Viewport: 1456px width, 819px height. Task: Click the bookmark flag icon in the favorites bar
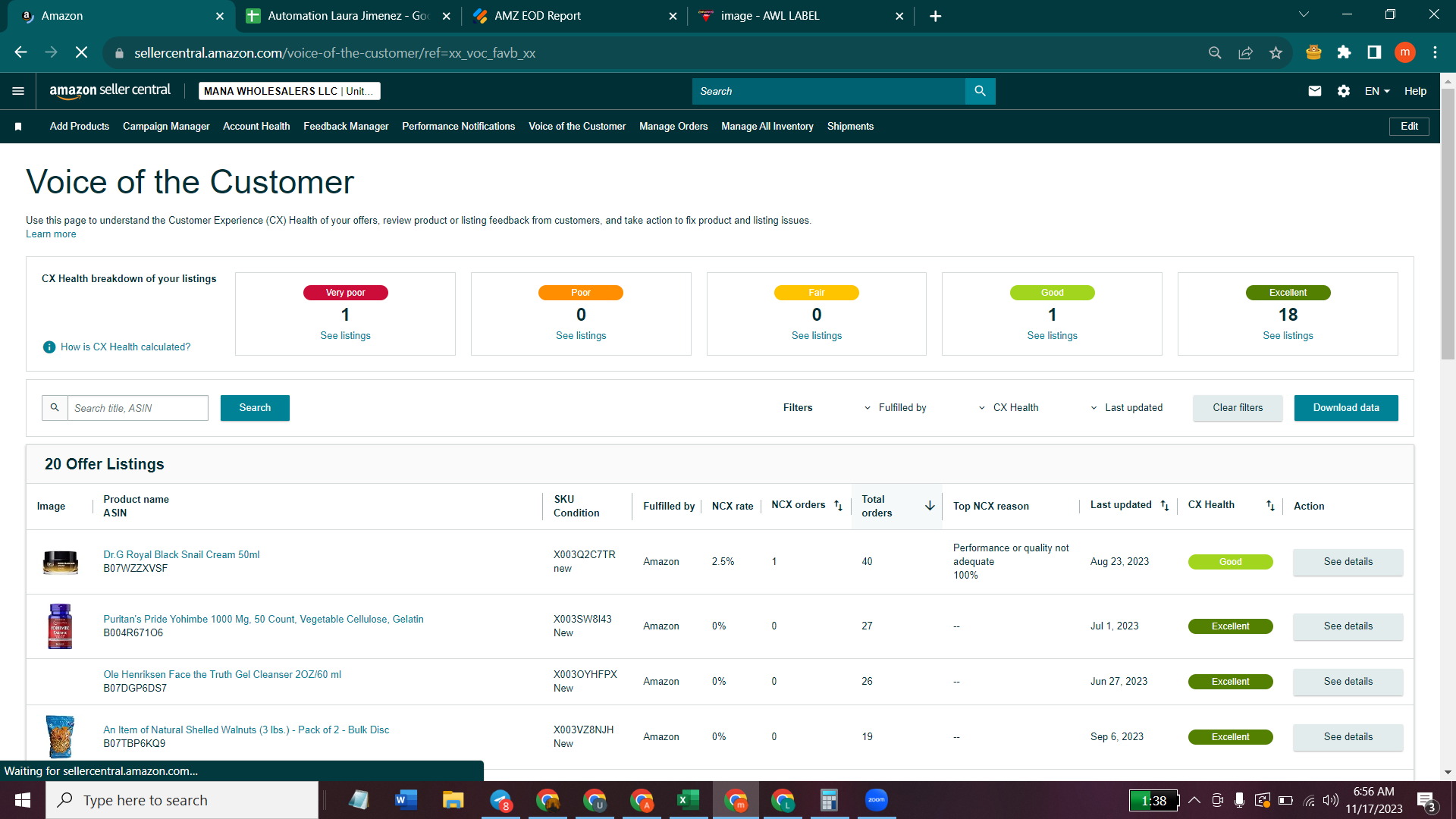coord(18,127)
